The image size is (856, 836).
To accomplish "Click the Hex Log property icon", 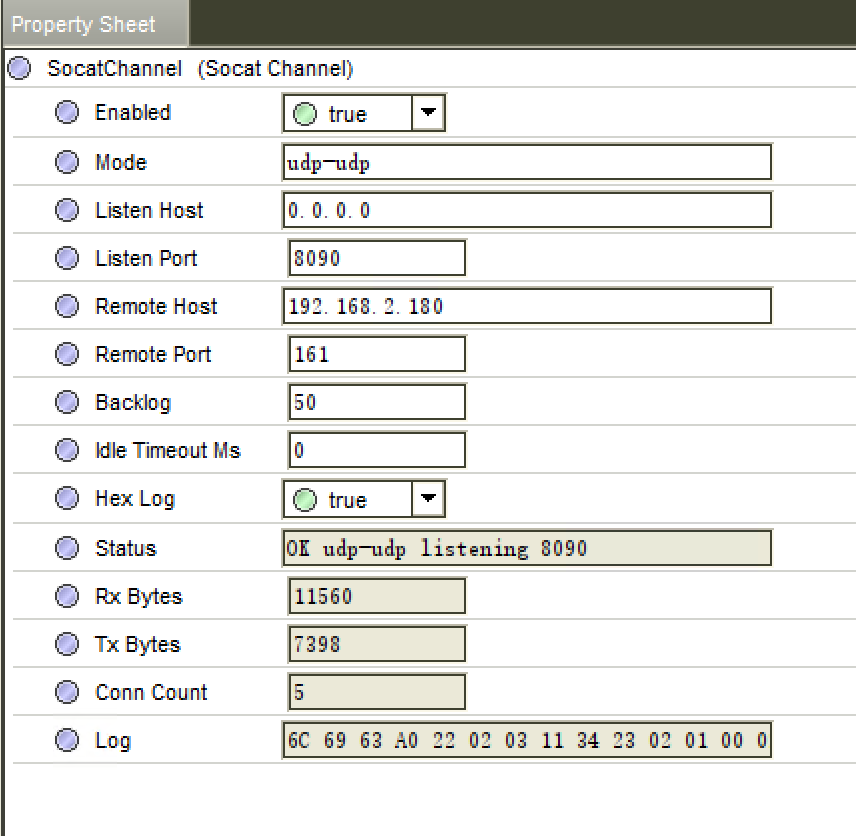I will tap(67, 499).
